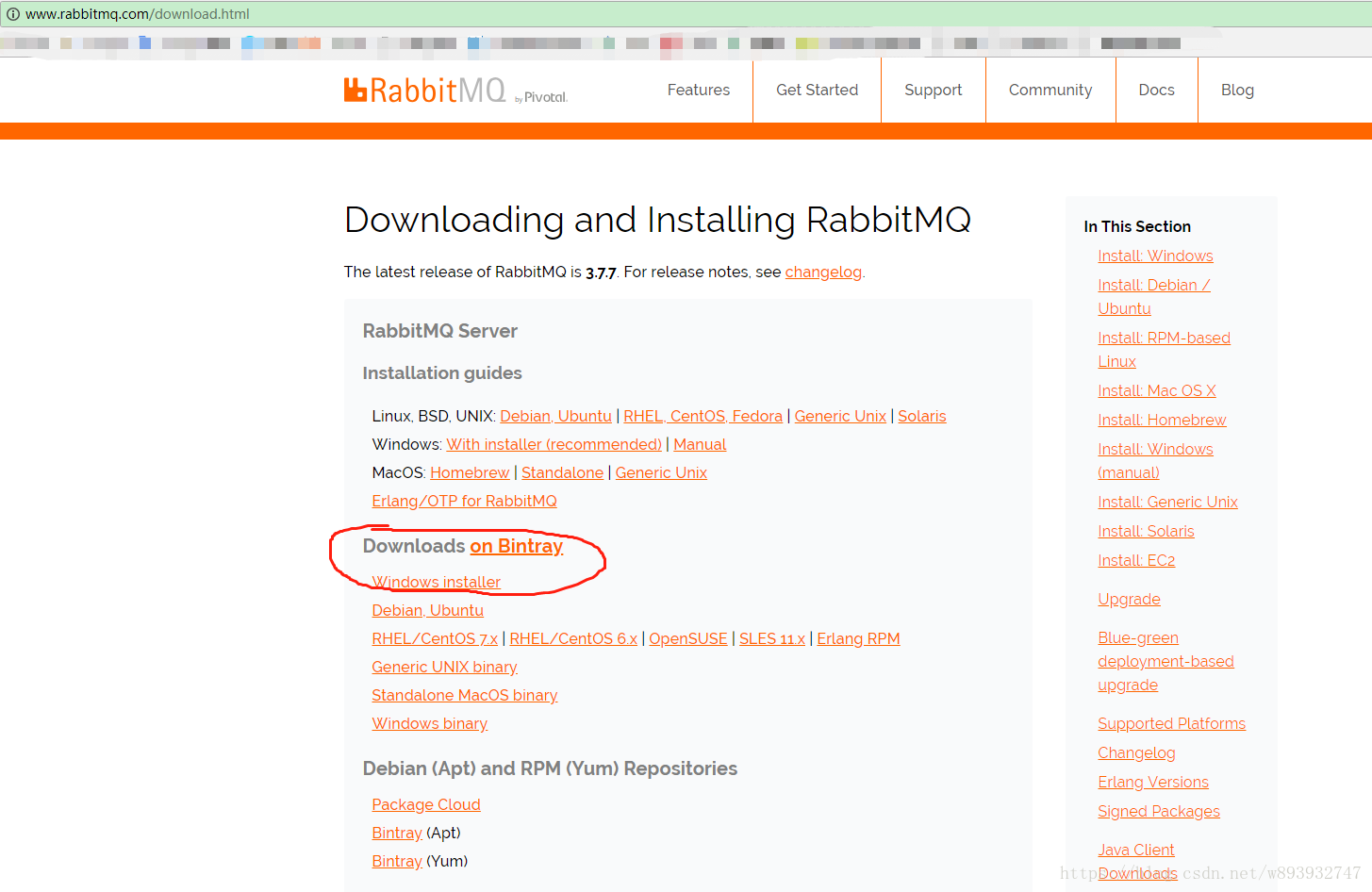Open sidebar Install: Windows (manual) link
Image resolution: width=1372 pixels, height=892 pixels.
pyautogui.click(x=1155, y=460)
